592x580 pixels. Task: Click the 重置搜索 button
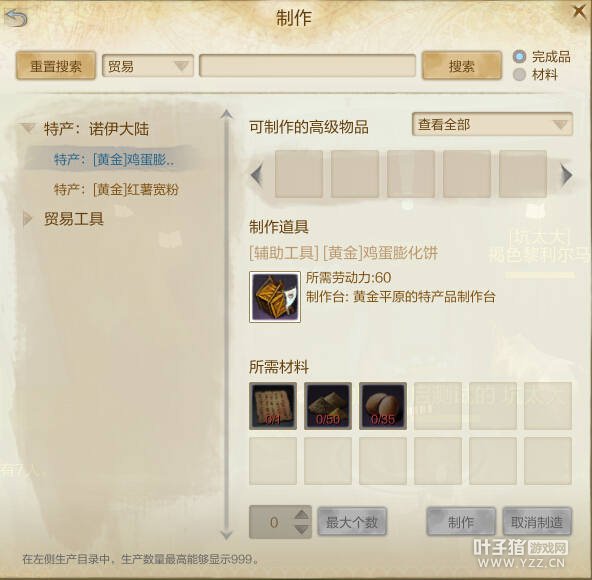coord(56,66)
